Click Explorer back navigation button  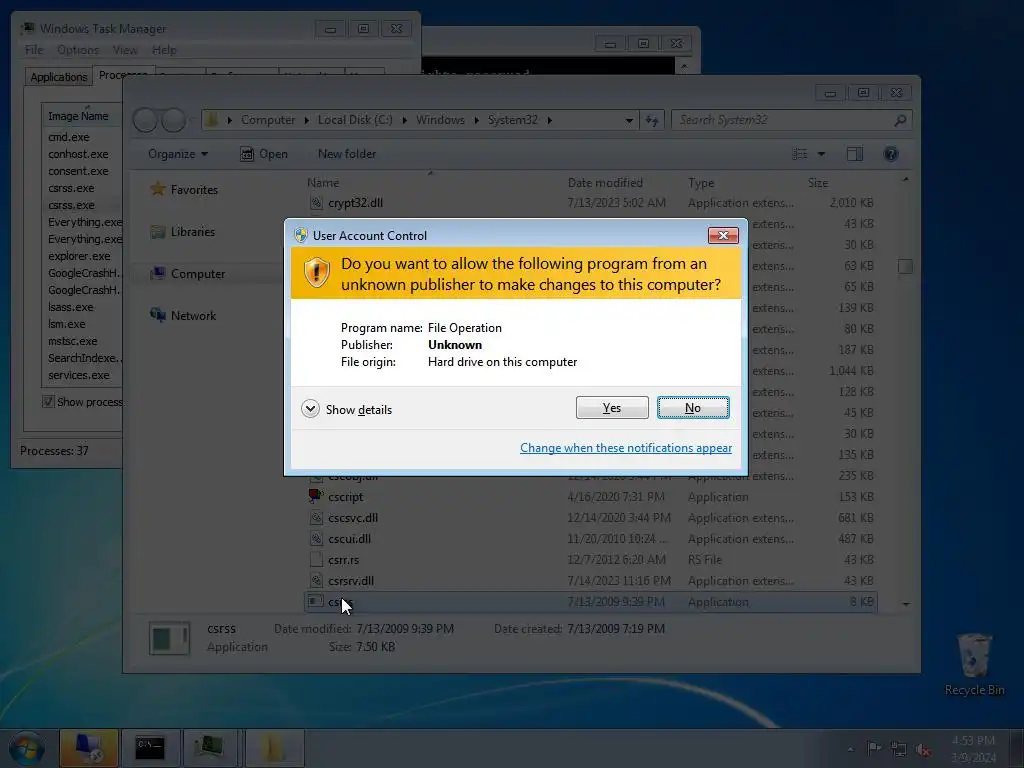[145, 120]
